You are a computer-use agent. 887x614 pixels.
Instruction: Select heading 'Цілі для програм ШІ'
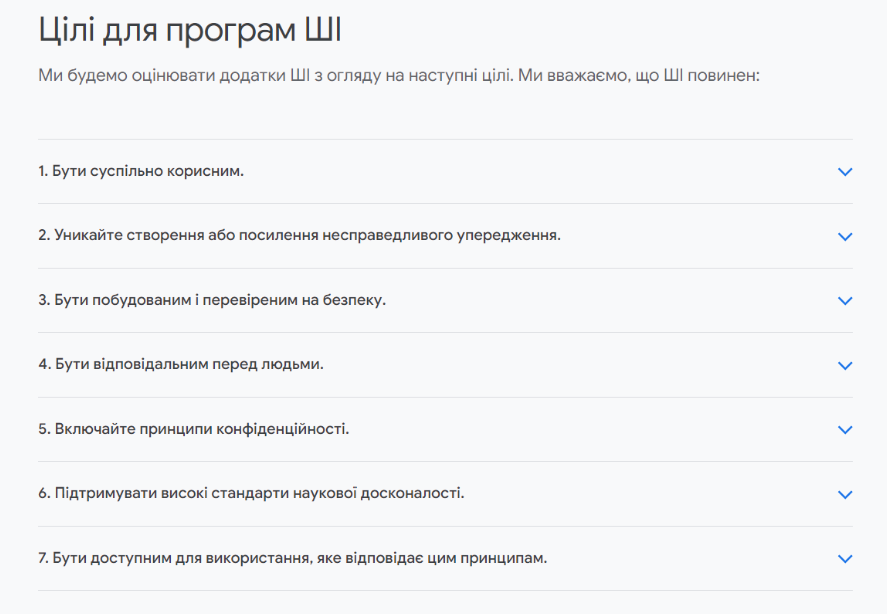(190, 30)
